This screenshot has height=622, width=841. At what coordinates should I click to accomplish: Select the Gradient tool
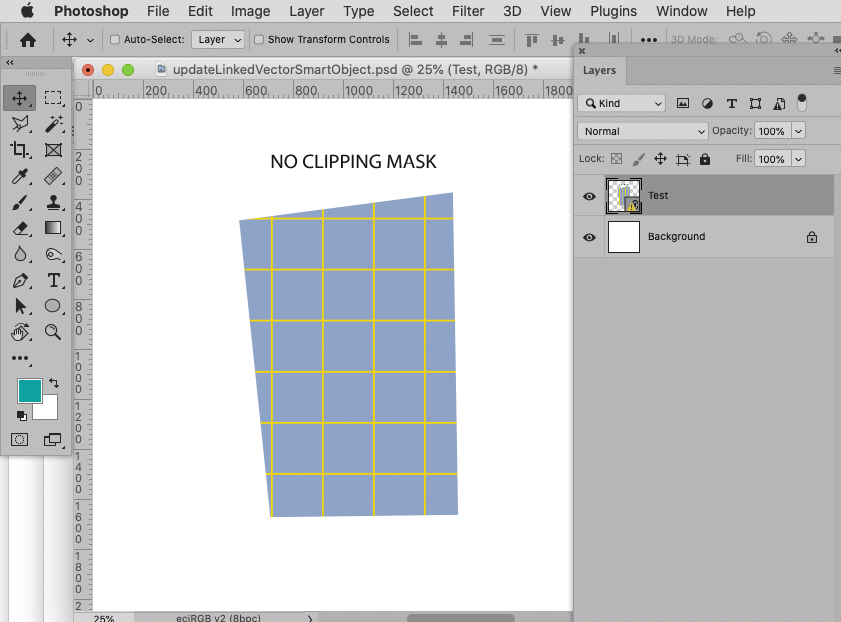pyautogui.click(x=53, y=228)
